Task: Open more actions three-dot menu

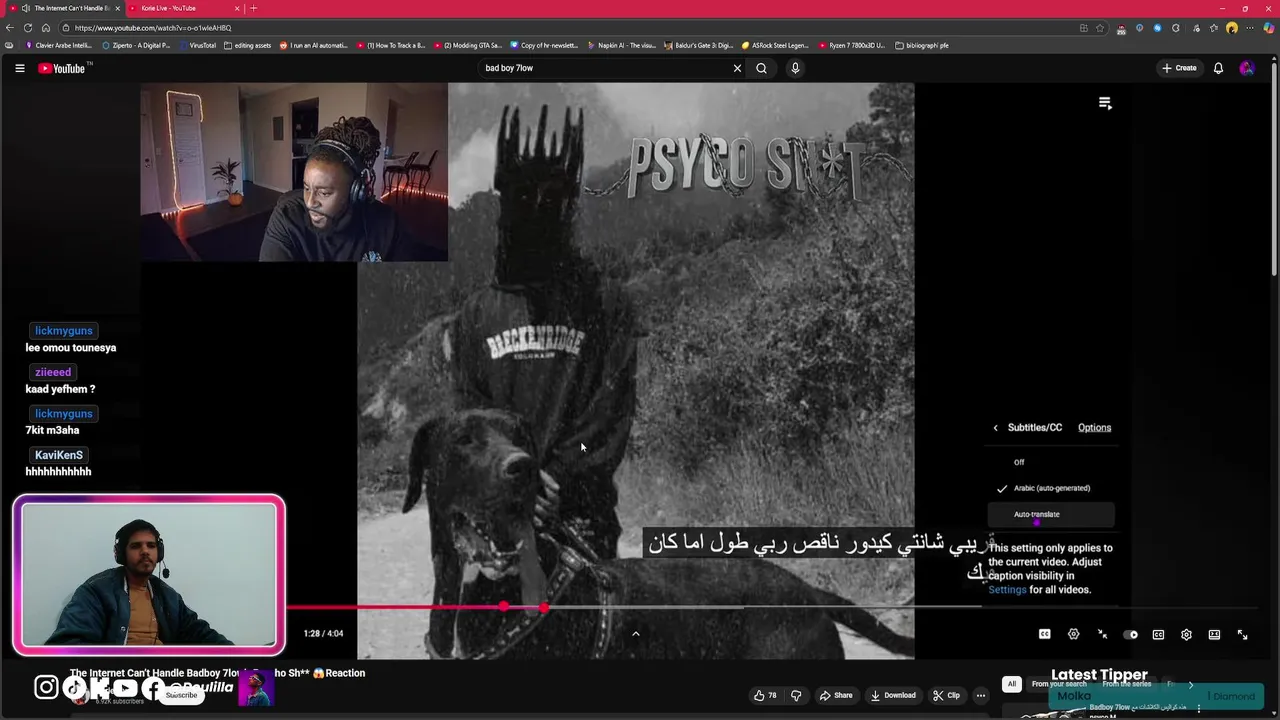Action: [x=981, y=695]
